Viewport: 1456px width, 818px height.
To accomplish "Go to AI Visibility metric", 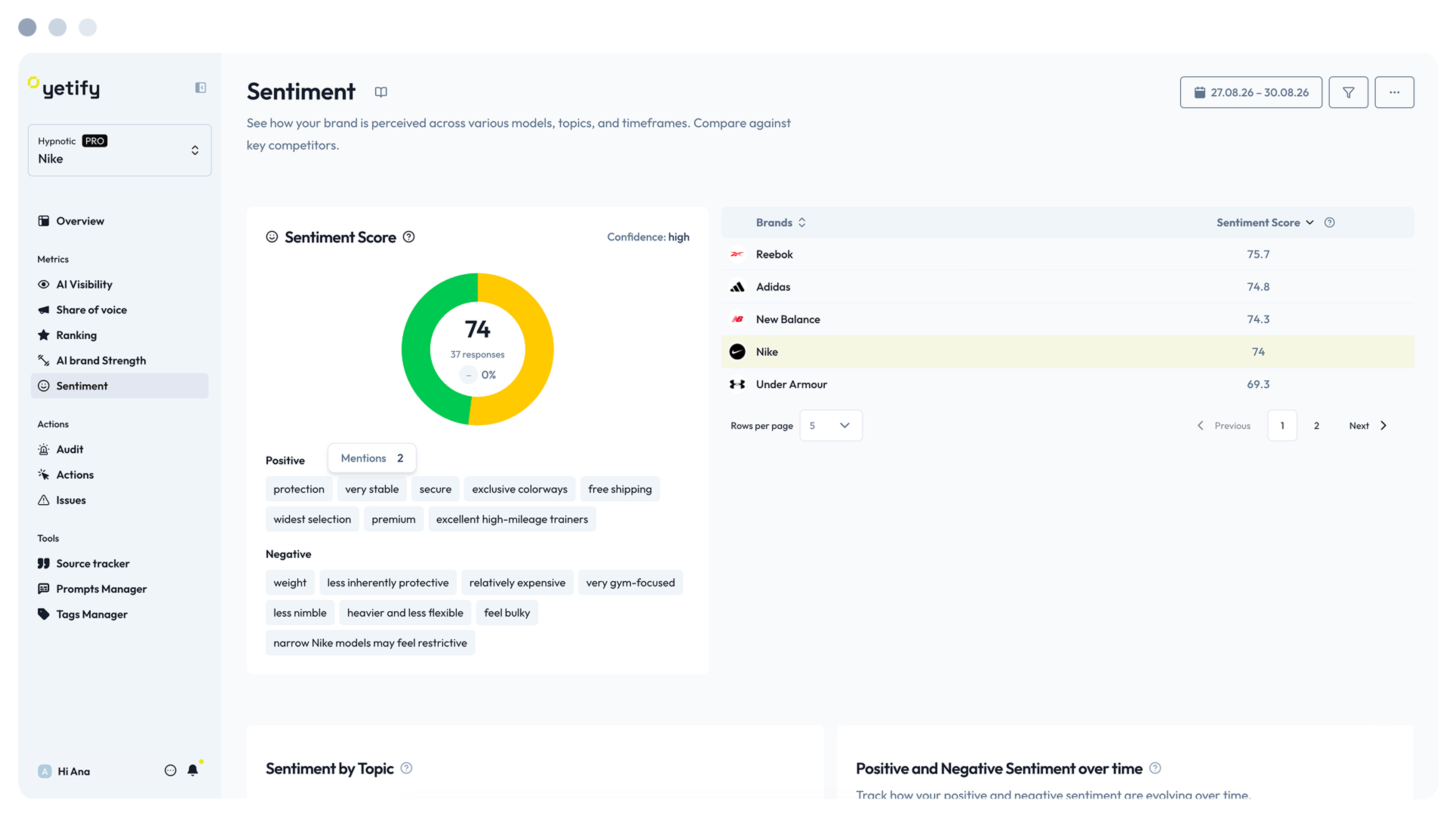I will [119, 284].
